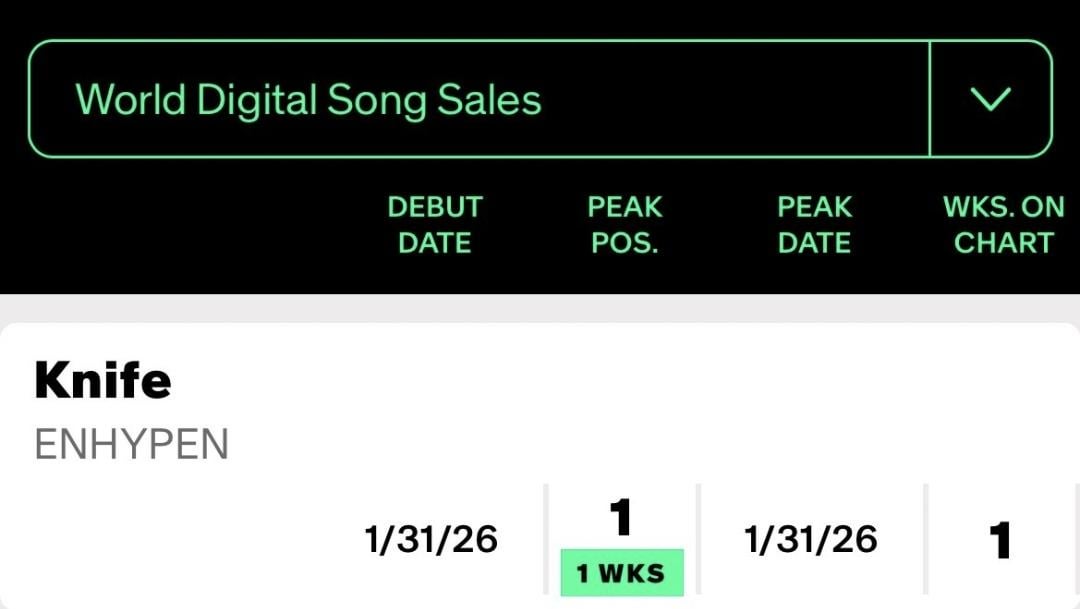The image size is (1080, 609).
Task: Click the WKS. ON CHART header
Action: click(x=1005, y=224)
